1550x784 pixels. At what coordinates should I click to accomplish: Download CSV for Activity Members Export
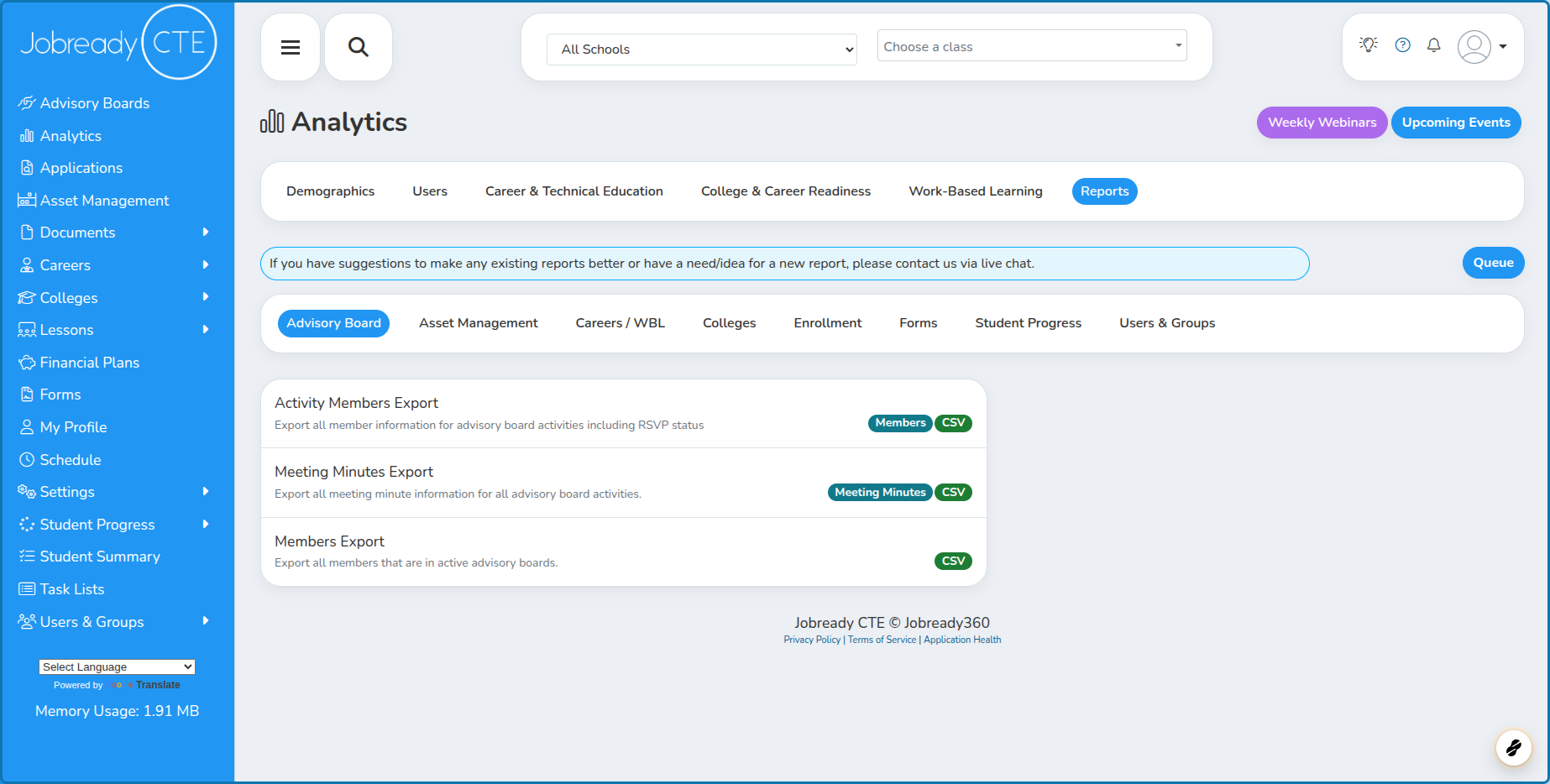[x=954, y=423]
